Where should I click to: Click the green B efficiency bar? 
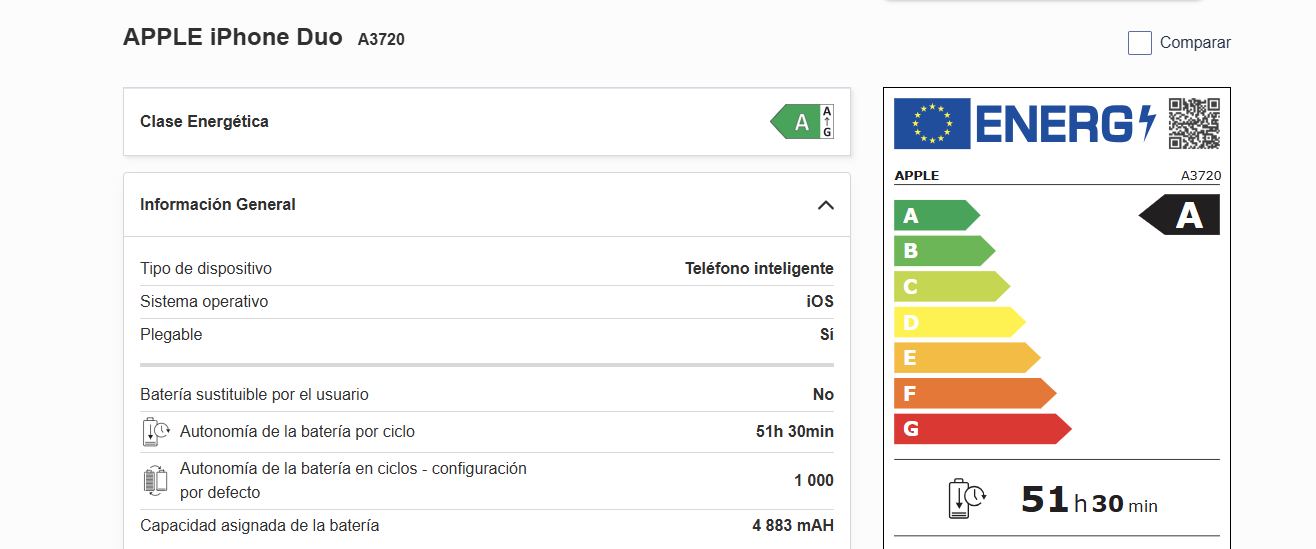coord(944,251)
